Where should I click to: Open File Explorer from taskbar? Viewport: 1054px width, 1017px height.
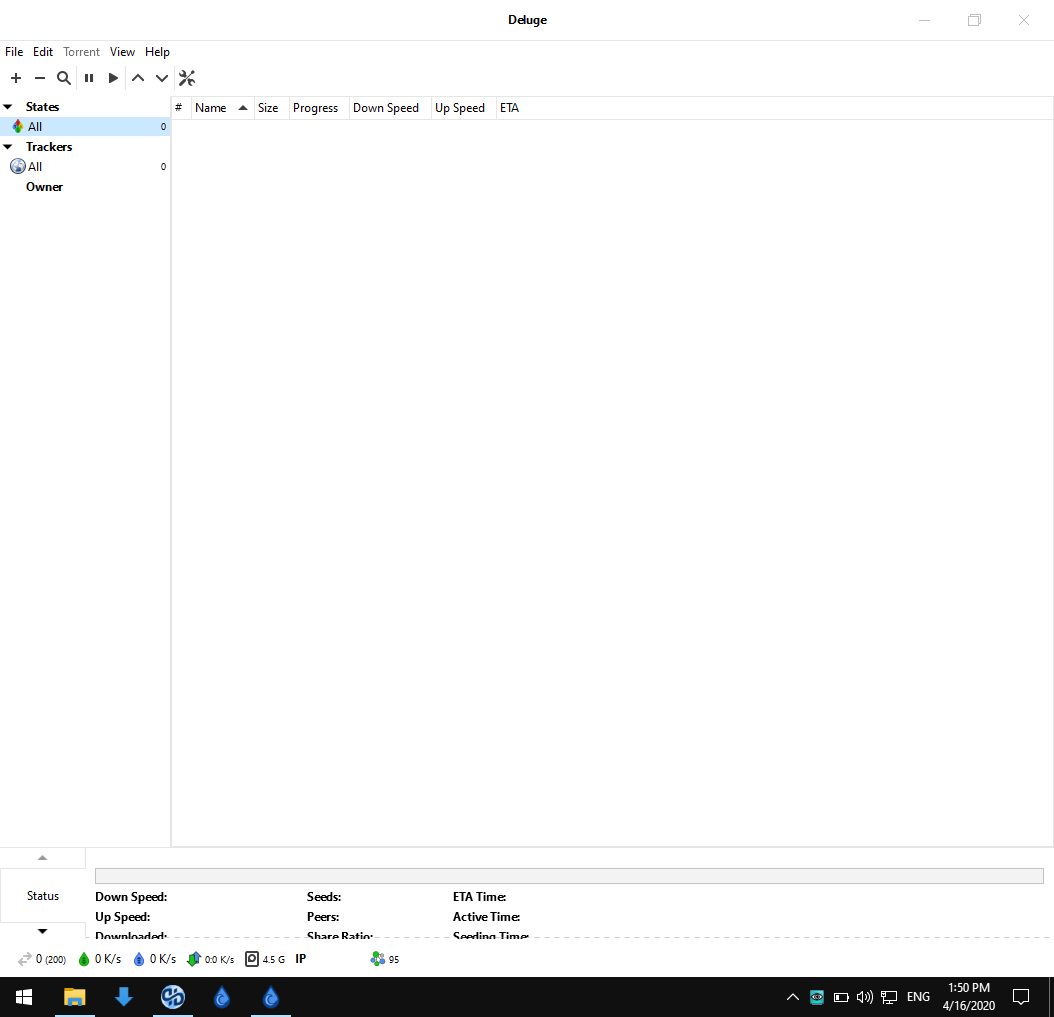(75, 997)
